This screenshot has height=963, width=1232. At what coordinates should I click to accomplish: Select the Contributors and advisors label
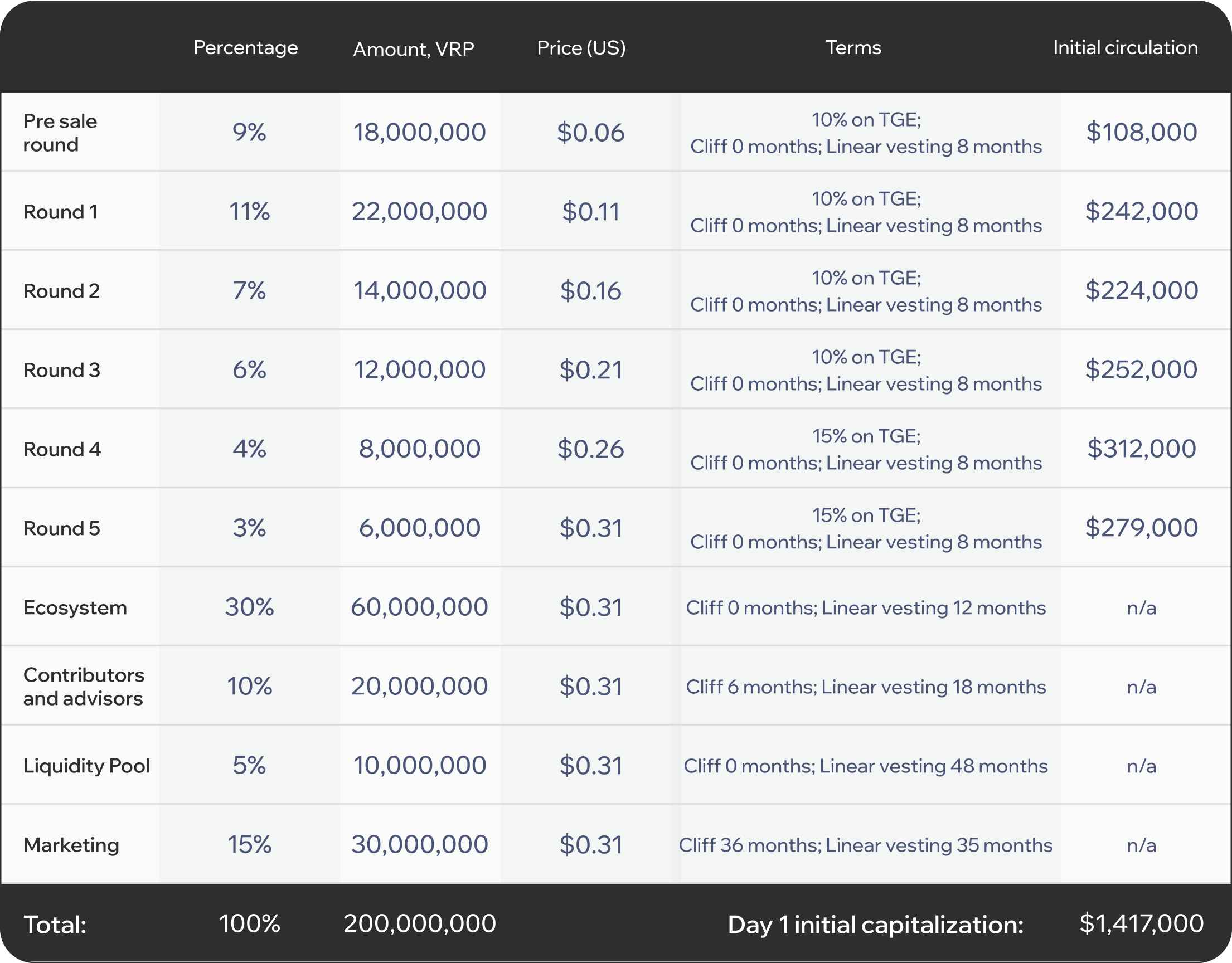pos(84,687)
